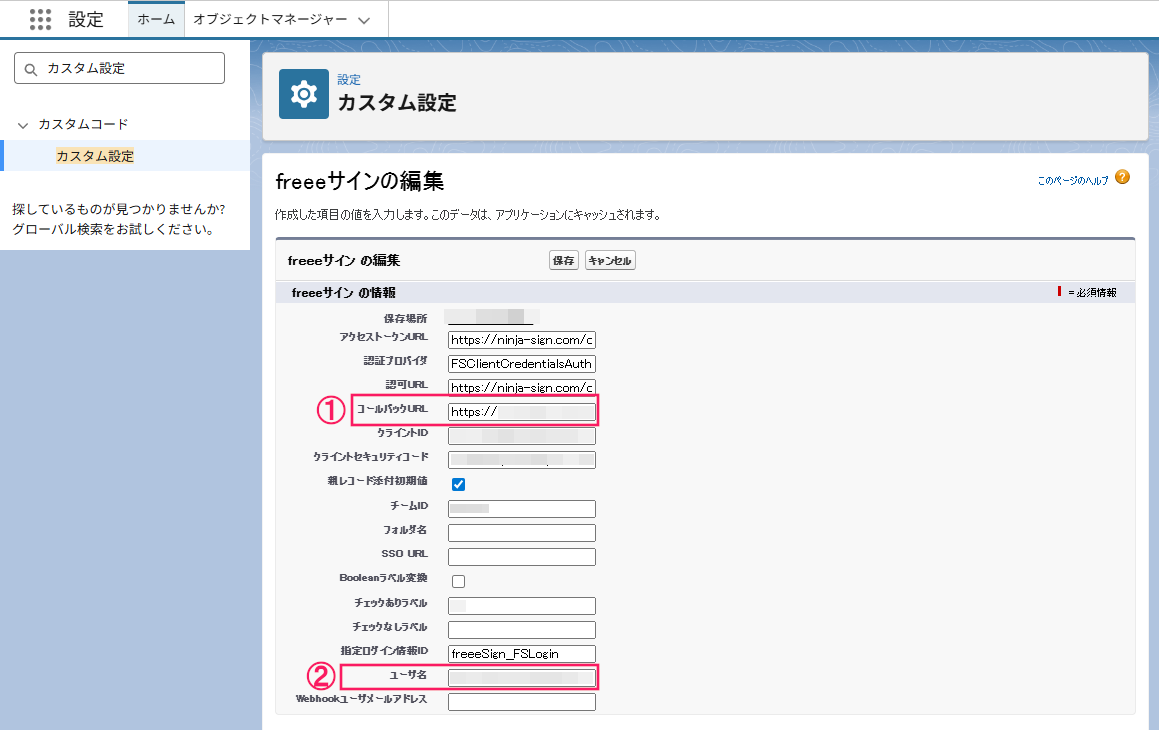
Task: Click the 指定ログイン情報ID input field
Action: (x=521, y=654)
